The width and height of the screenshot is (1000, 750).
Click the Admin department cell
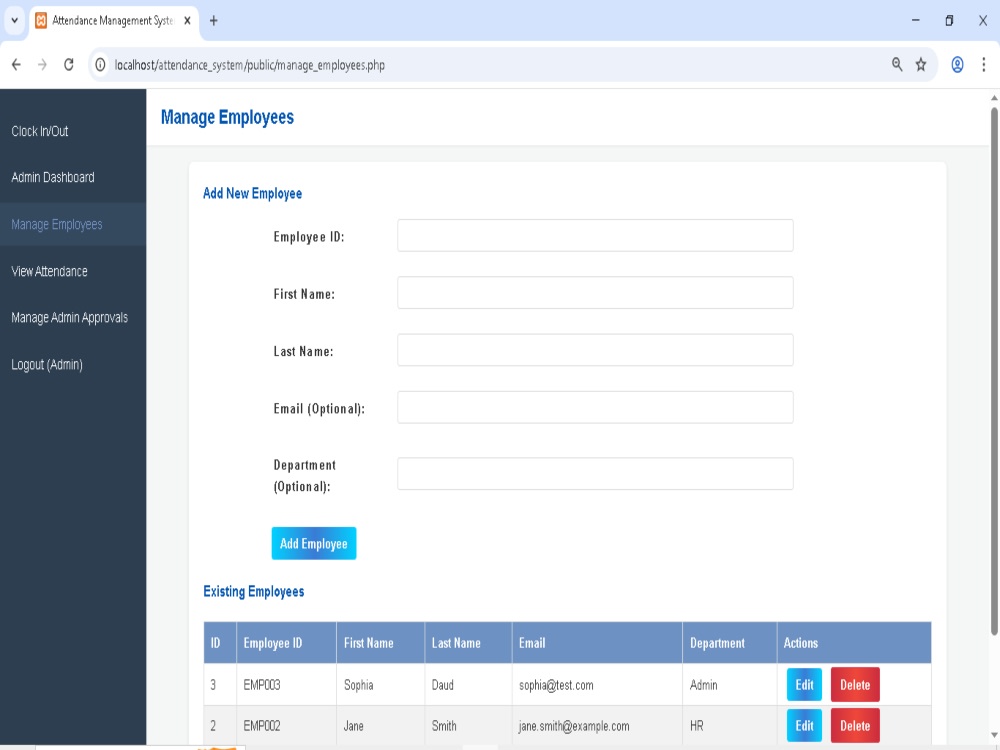pyautogui.click(x=730, y=685)
